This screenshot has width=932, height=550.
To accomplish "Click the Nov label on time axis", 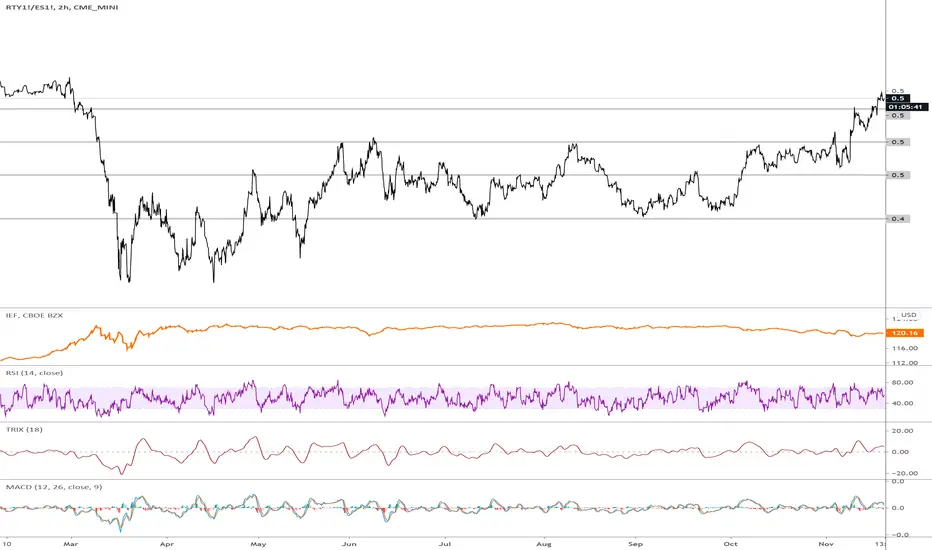I will pos(826,543).
